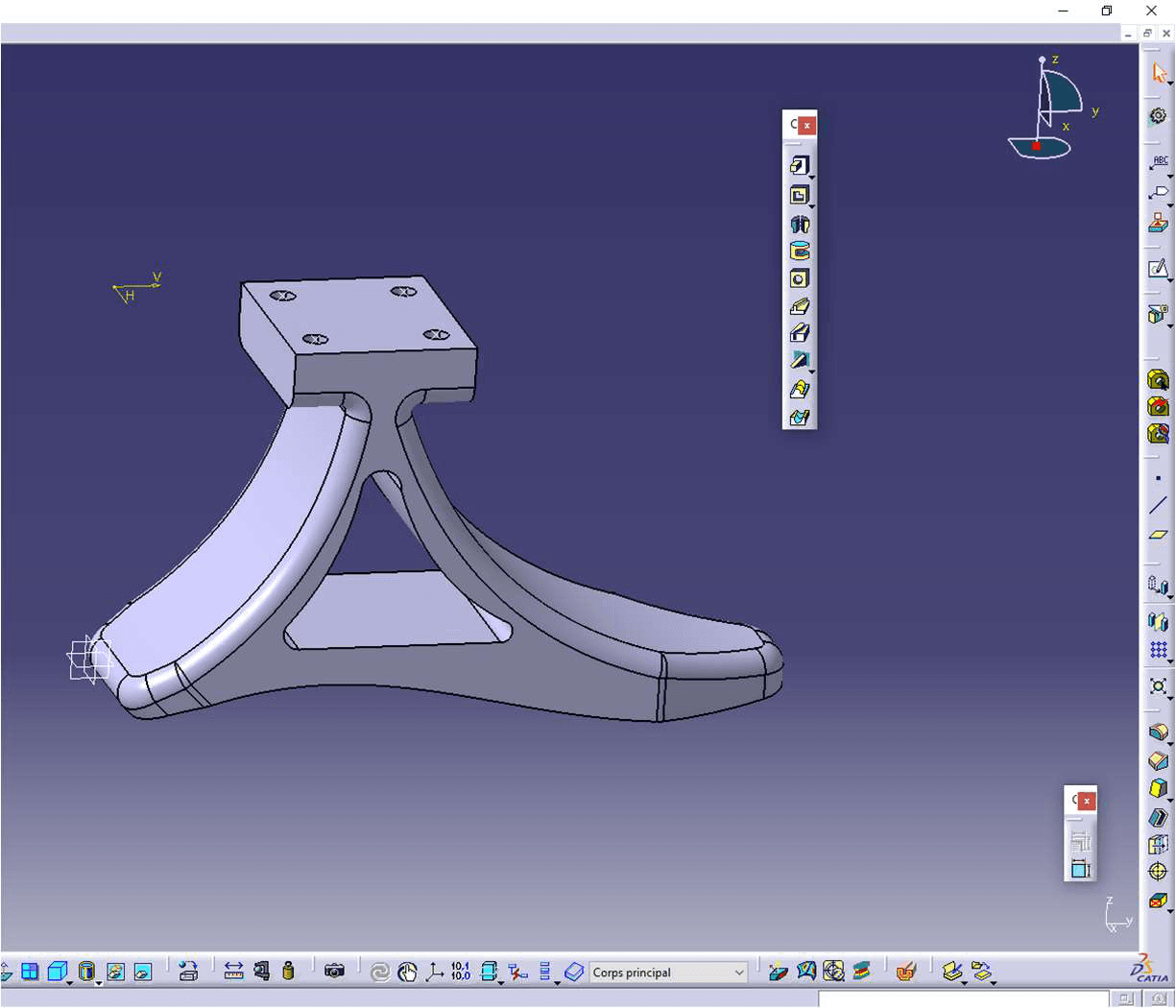Click the Shaft icon in floating toolbar
1176x1008 pixels.
pyautogui.click(x=800, y=224)
